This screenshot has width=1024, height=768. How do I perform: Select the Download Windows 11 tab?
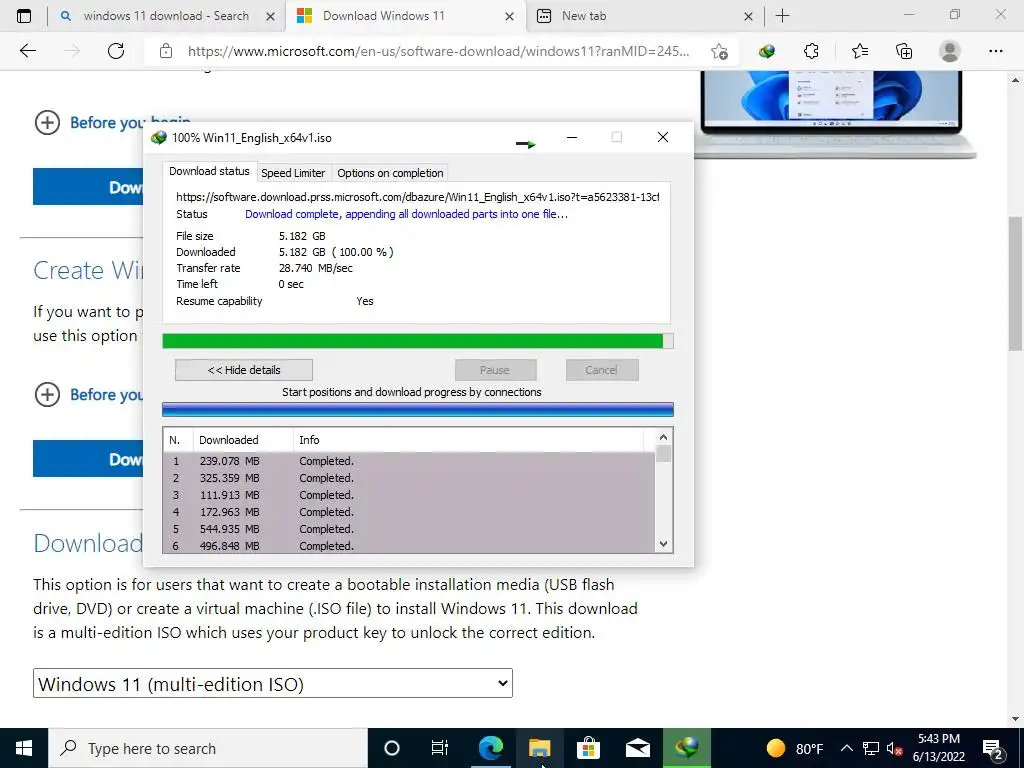pyautogui.click(x=405, y=16)
